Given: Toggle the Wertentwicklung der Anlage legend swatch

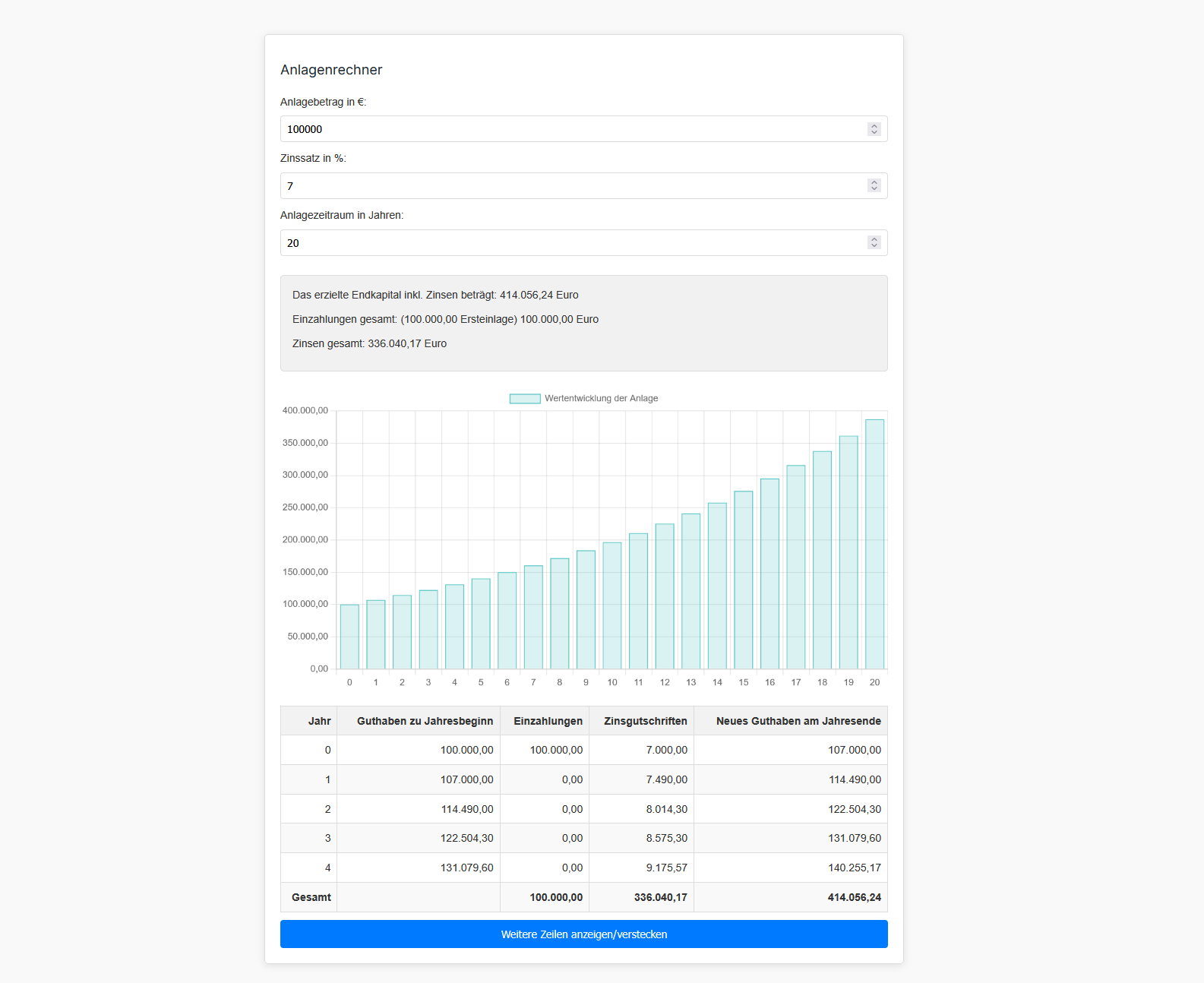Looking at the screenshot, I should (524, 399).
